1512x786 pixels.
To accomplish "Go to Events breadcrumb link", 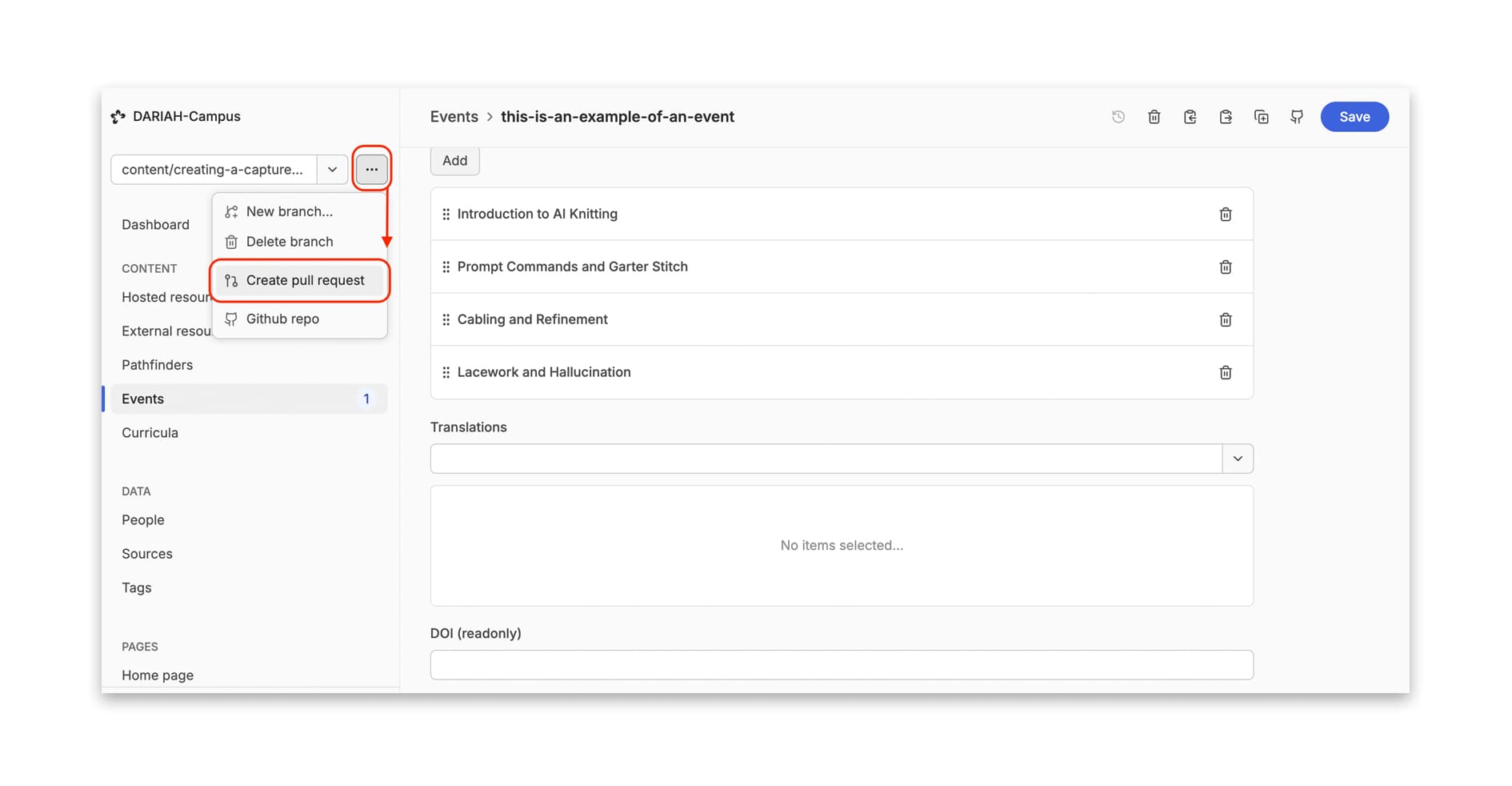I will pos(454,117).
